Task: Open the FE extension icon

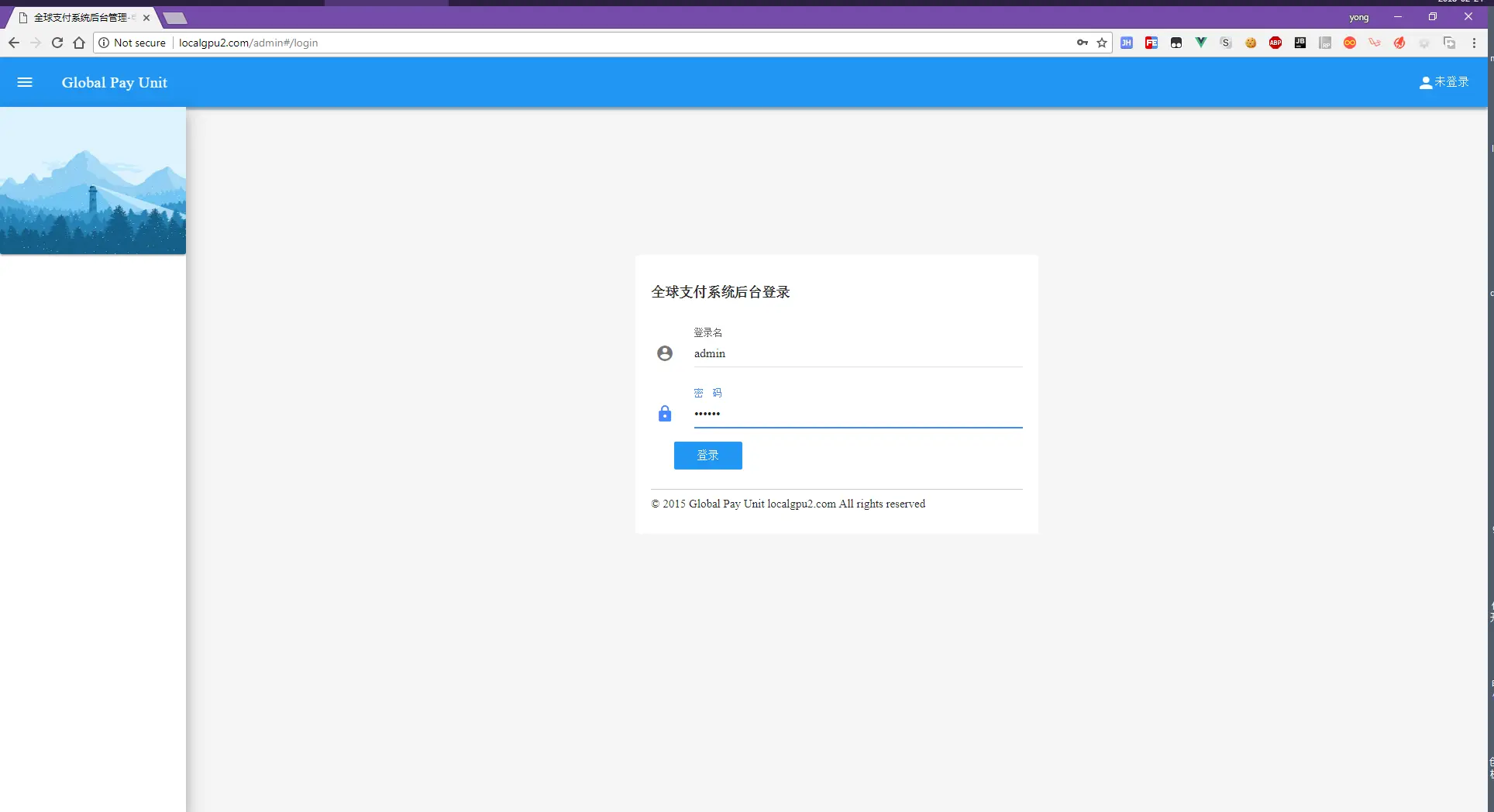Action: [1151, 43]
